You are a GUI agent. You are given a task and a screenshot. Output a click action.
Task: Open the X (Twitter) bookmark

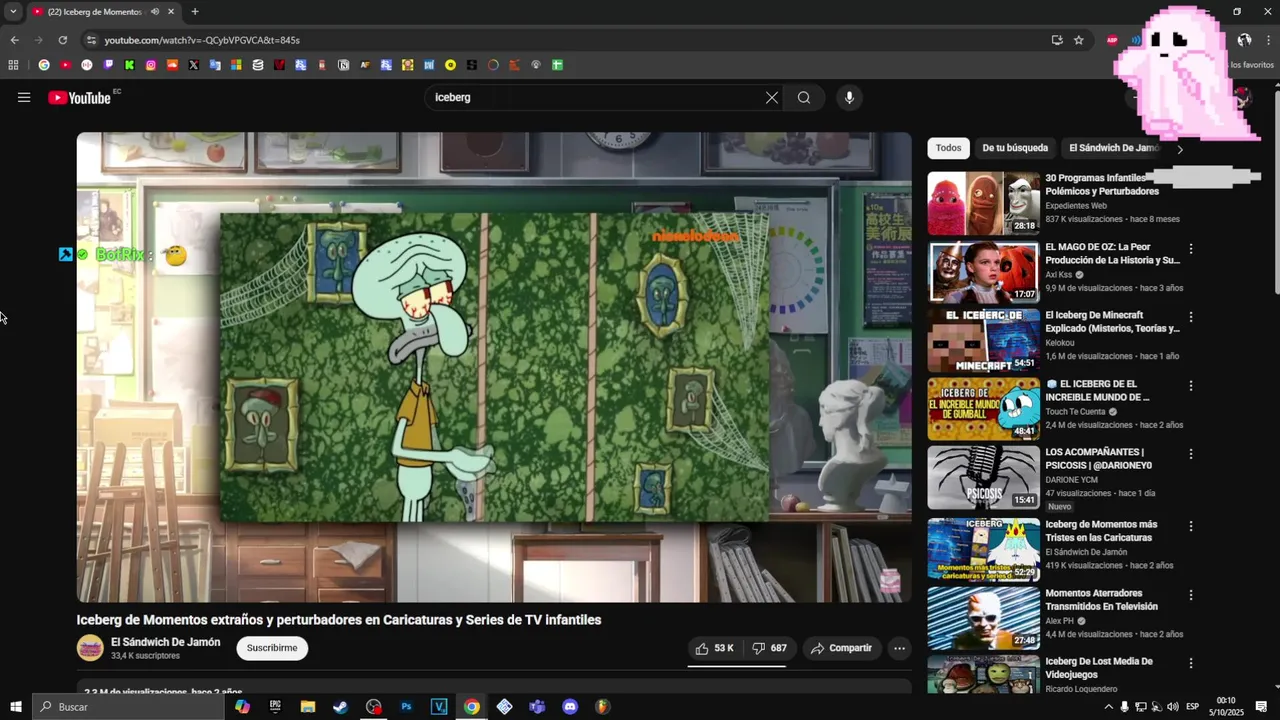(x=194, y=65)
